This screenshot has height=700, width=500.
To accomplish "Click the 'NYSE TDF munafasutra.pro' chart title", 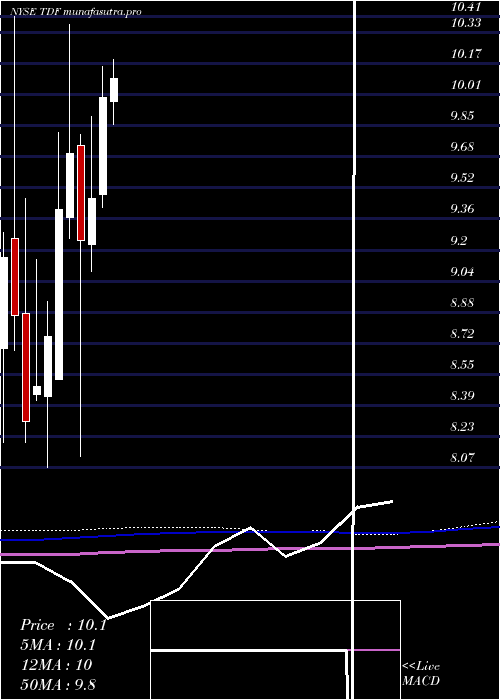I will point(75,12).
